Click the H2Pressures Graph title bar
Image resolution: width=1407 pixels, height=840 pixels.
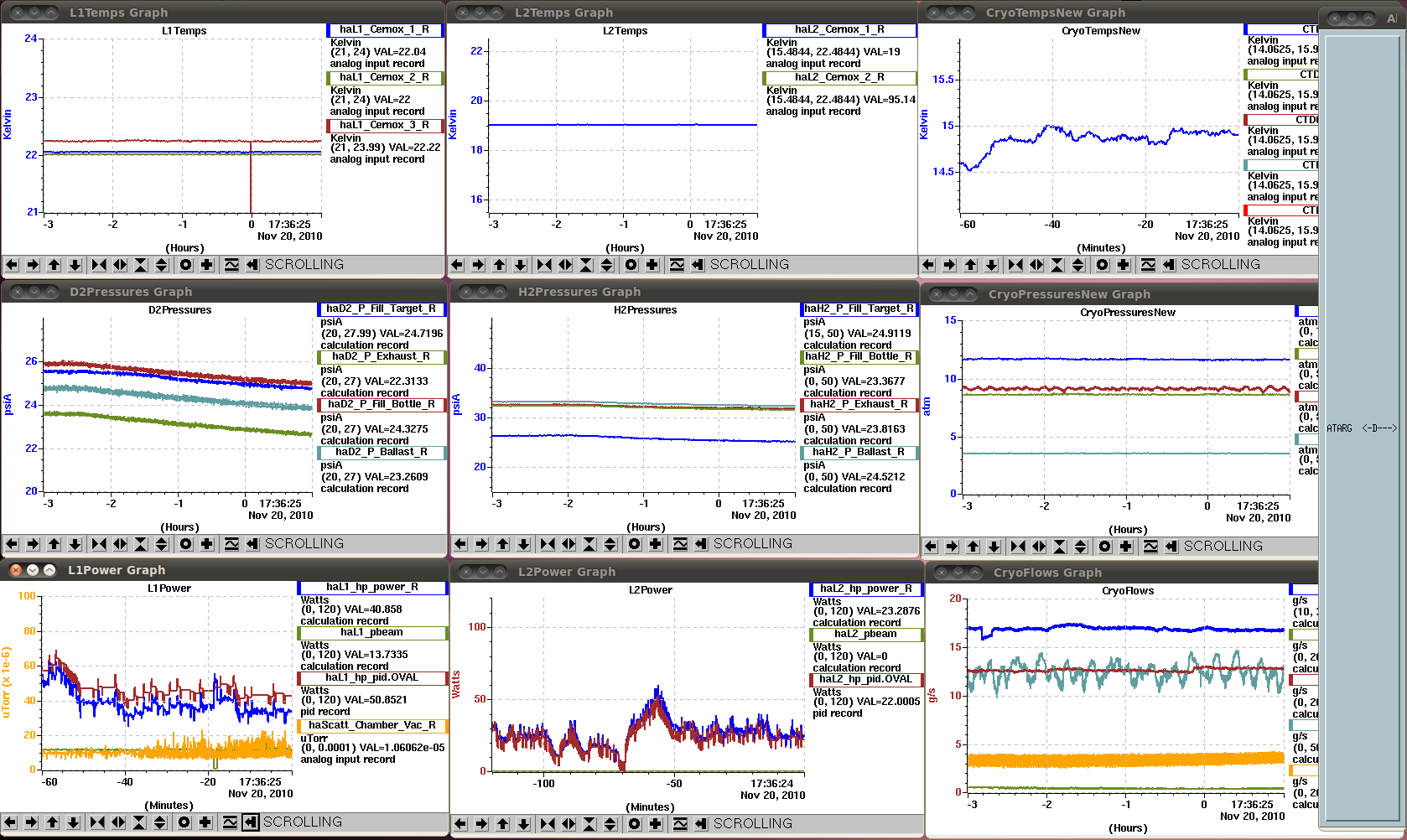coord(685,292)
